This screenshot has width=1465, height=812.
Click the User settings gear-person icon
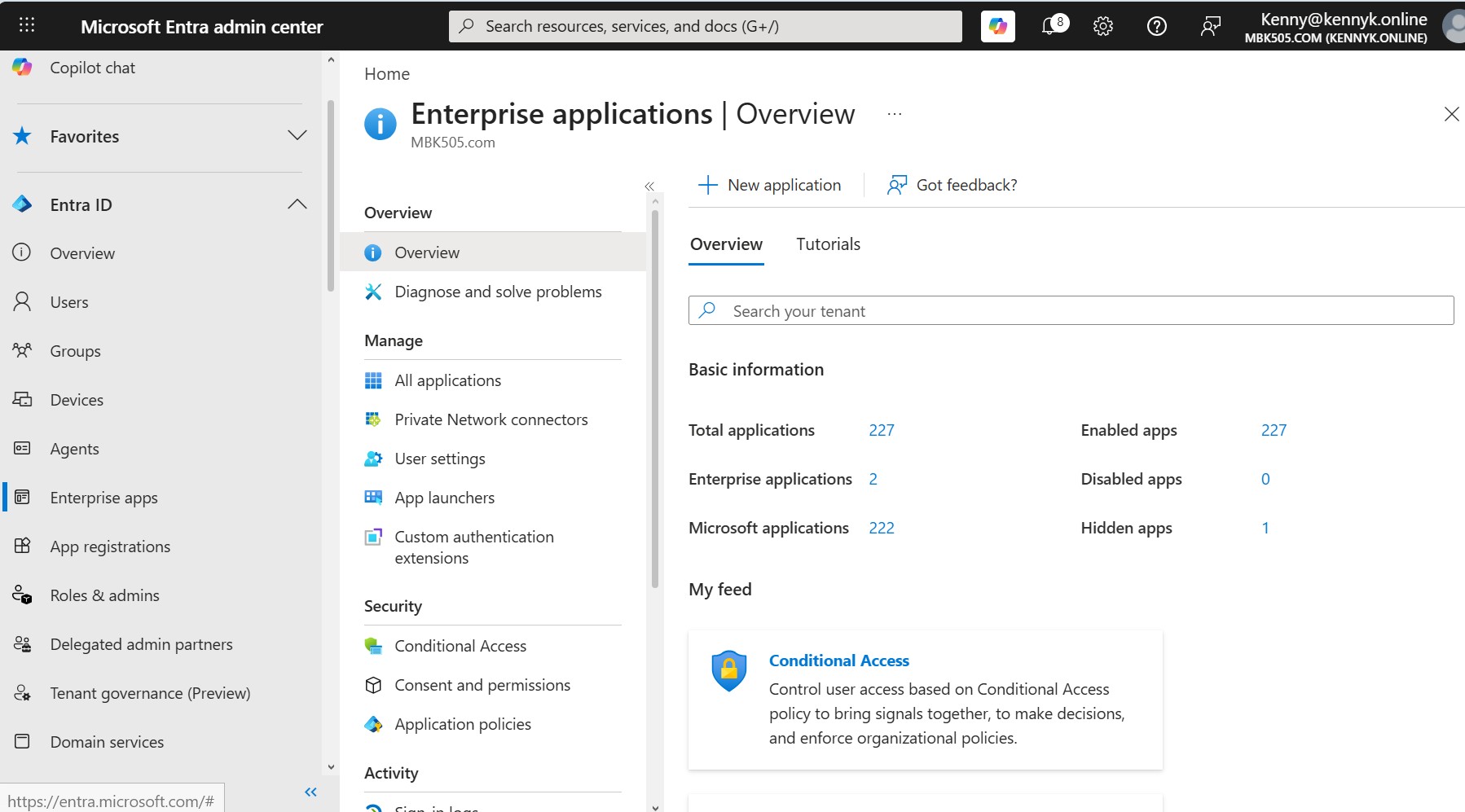[373, 459]
